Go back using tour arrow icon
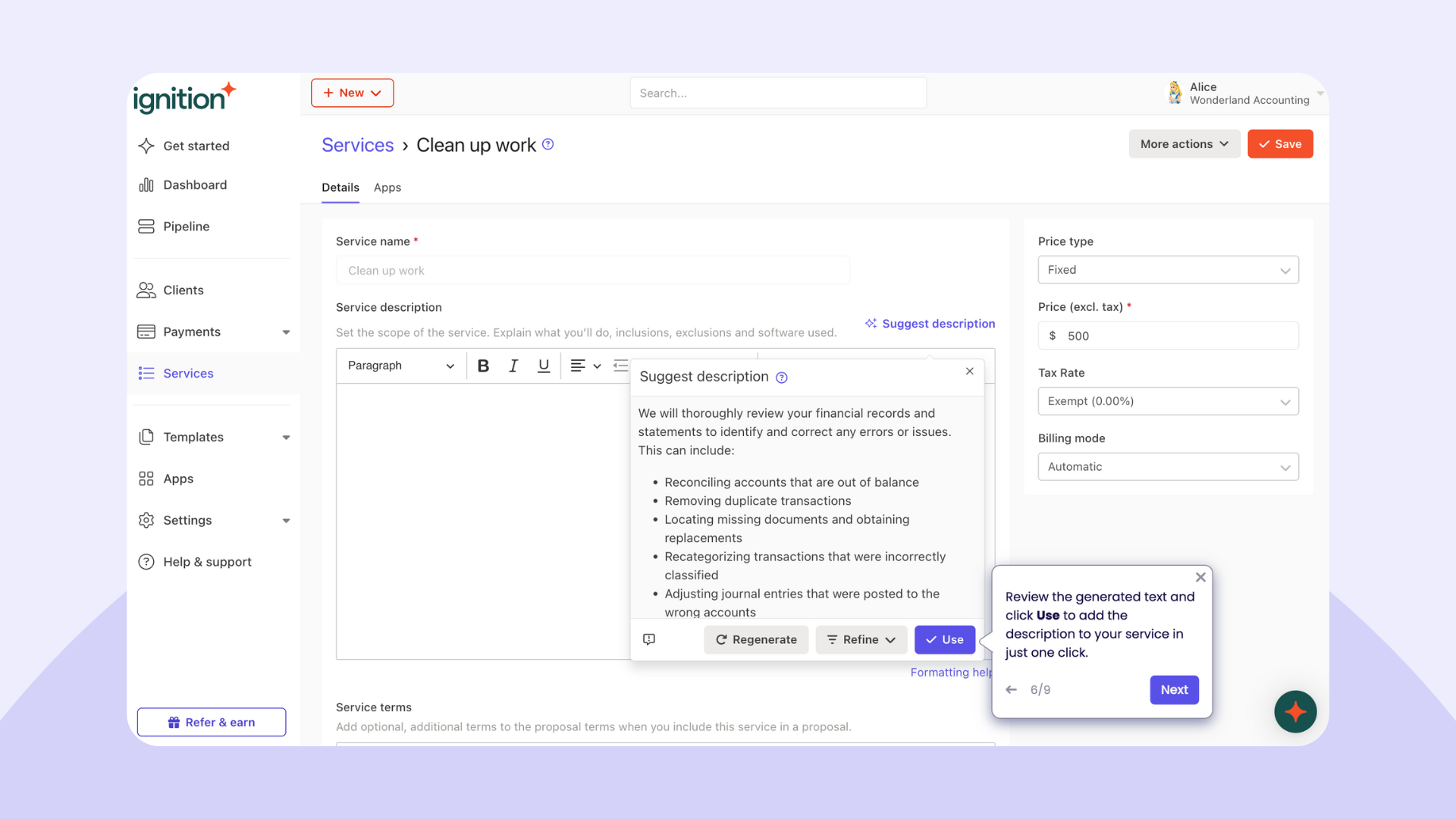The image size is (1456, 819). (1012, 689)
